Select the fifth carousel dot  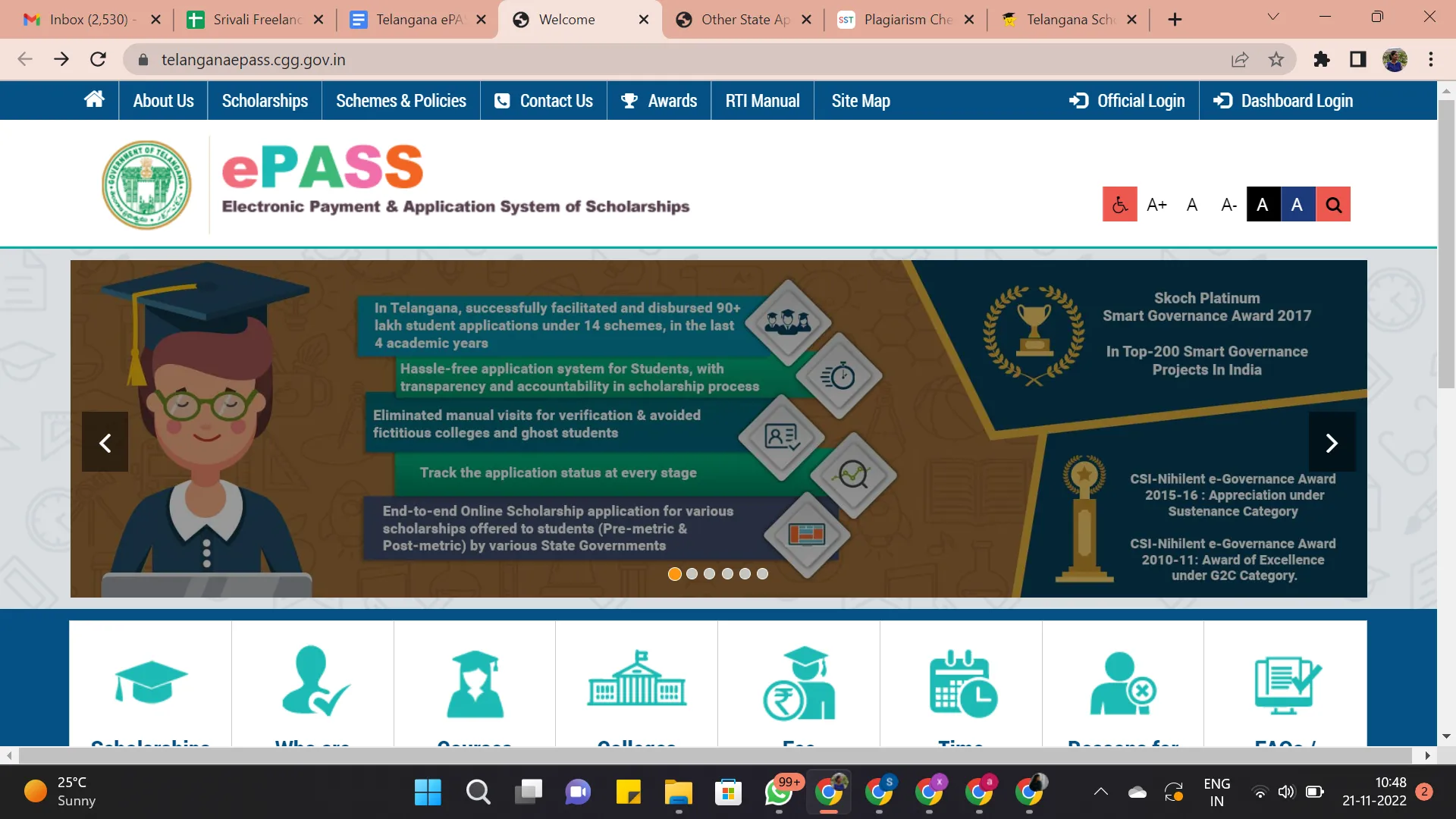(745, 574)
